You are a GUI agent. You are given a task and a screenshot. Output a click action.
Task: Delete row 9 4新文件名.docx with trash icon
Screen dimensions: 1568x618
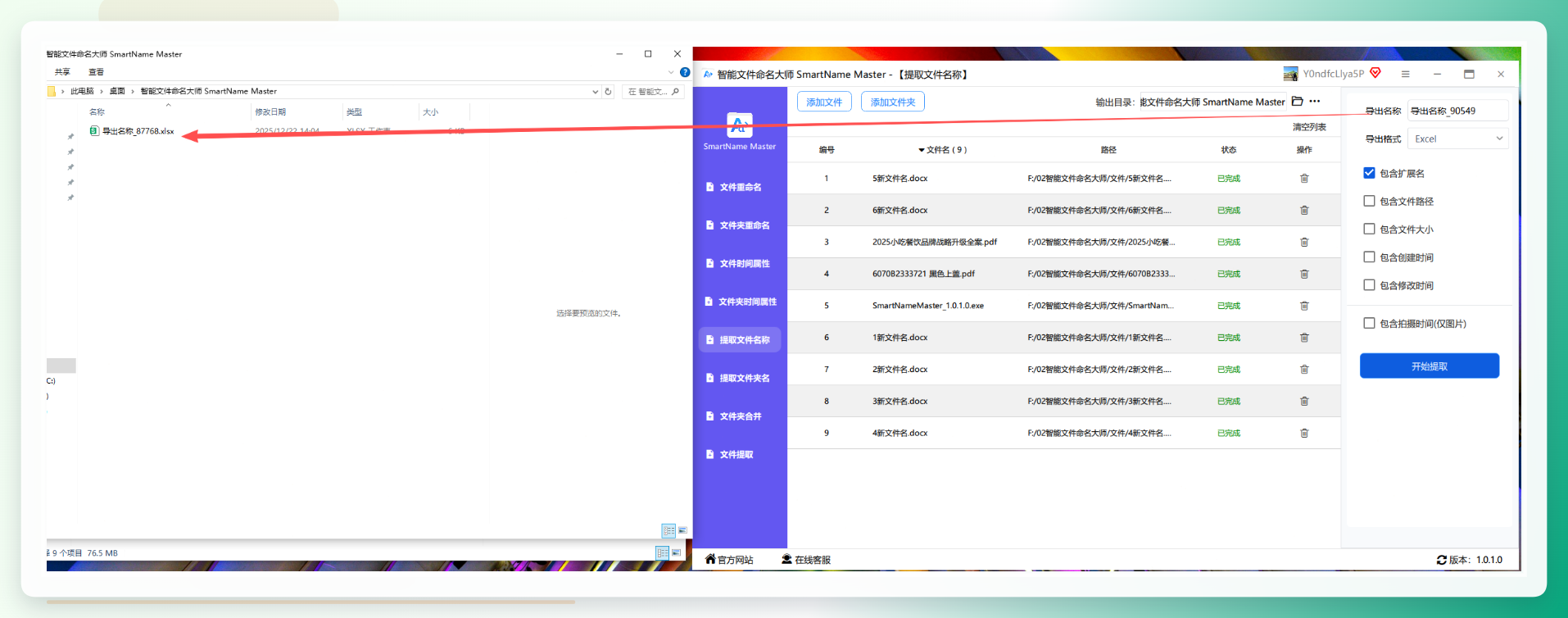click(1304, 433)
